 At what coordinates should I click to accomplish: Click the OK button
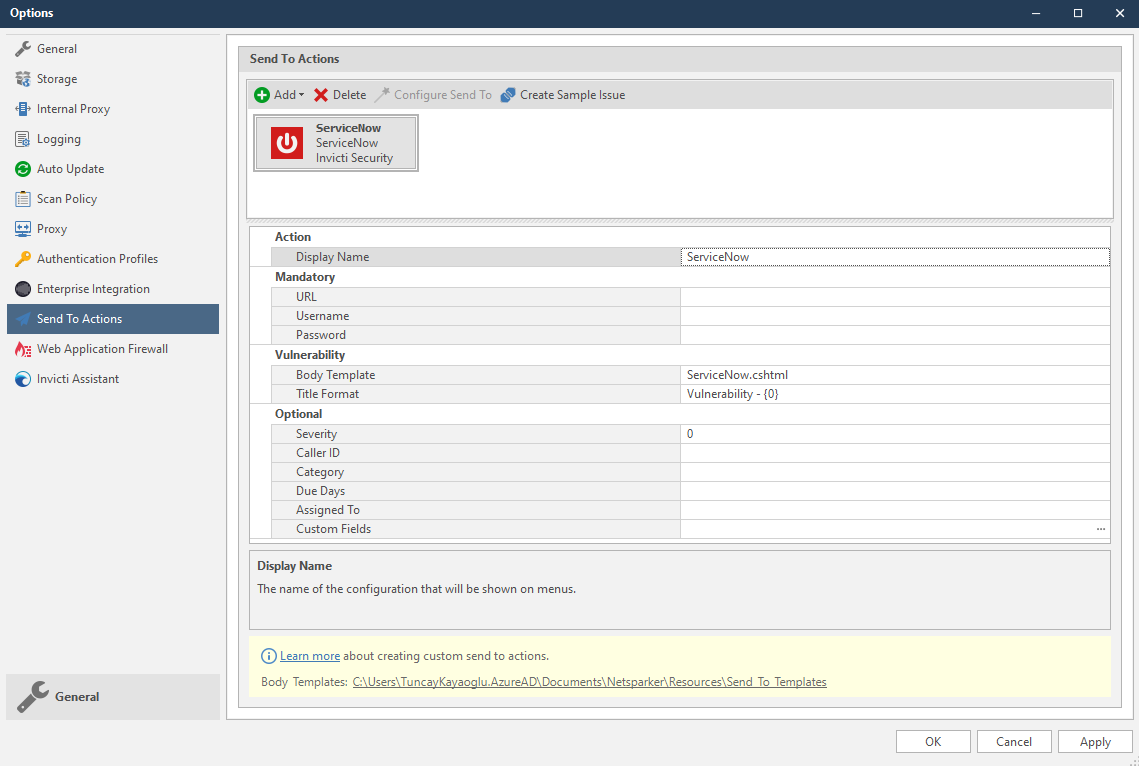coord(933,741)
